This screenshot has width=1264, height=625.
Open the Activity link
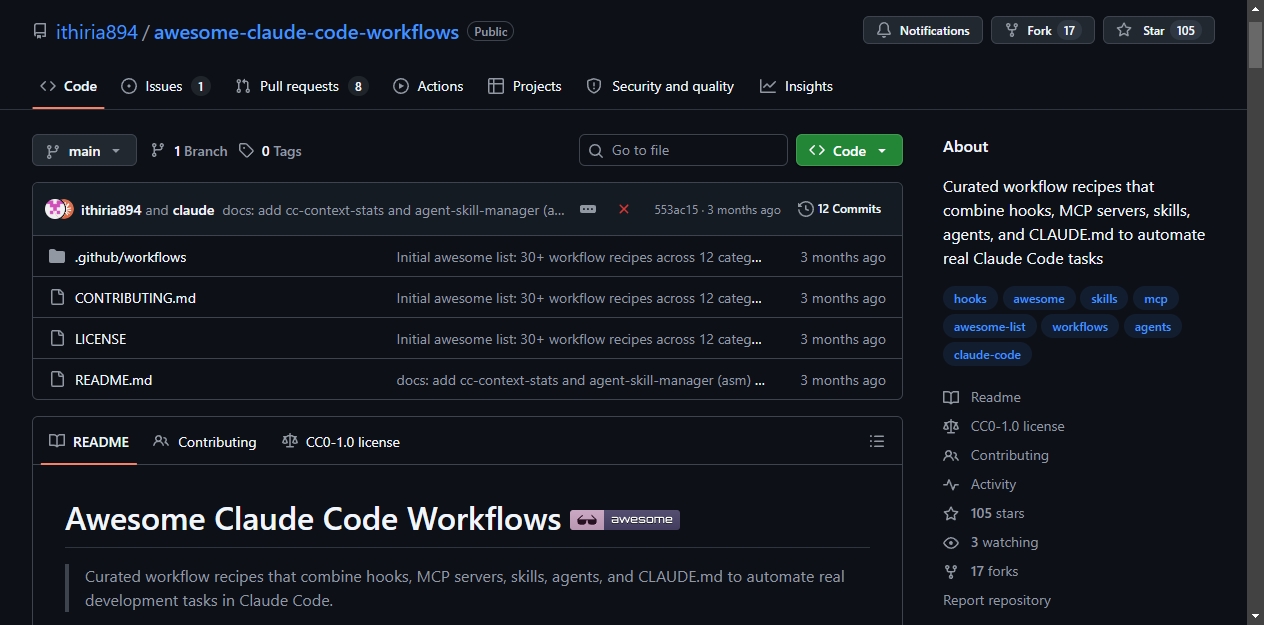[980, 484]
